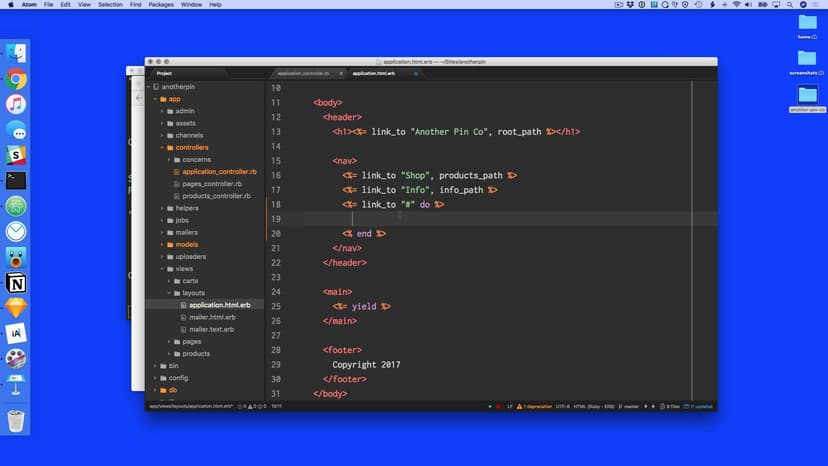Open the Packages menu
The image size is (828, 466).
coord(160,5)
